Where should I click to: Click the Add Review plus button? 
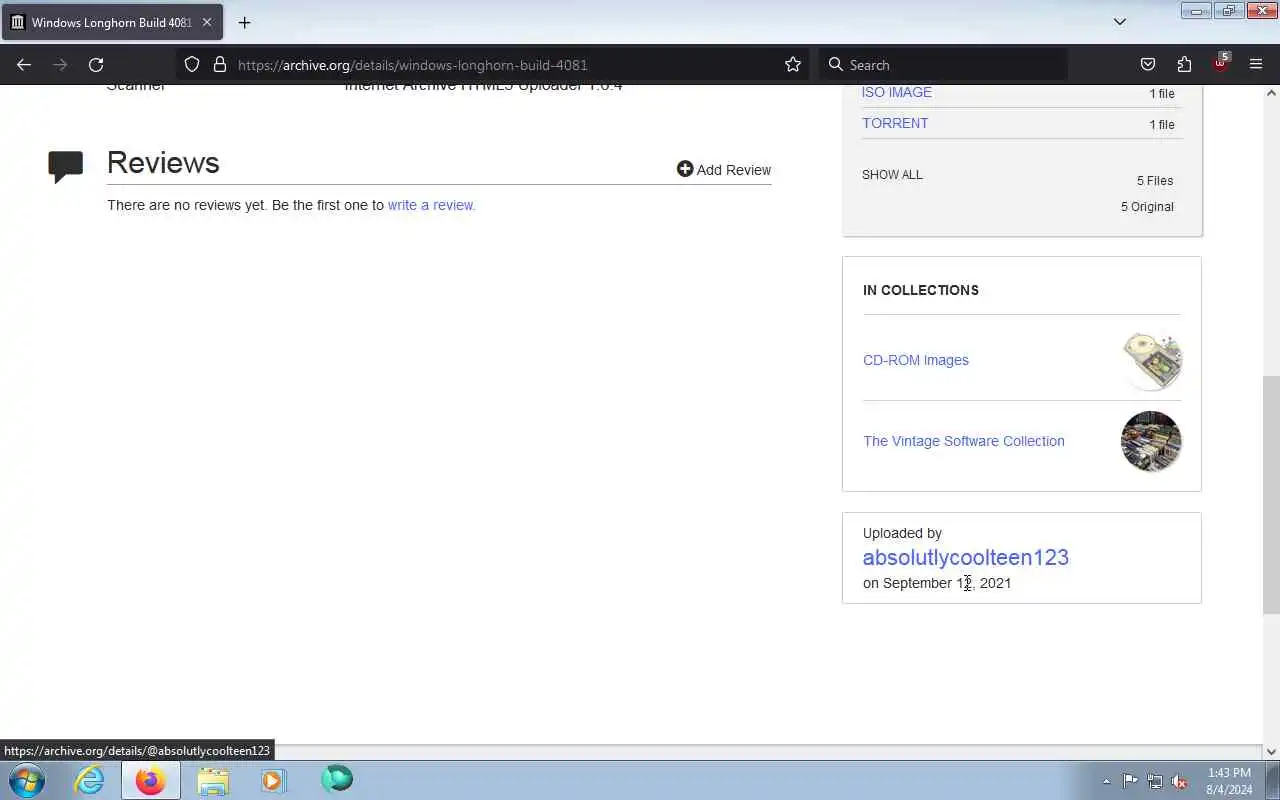(x=724, y=169)
